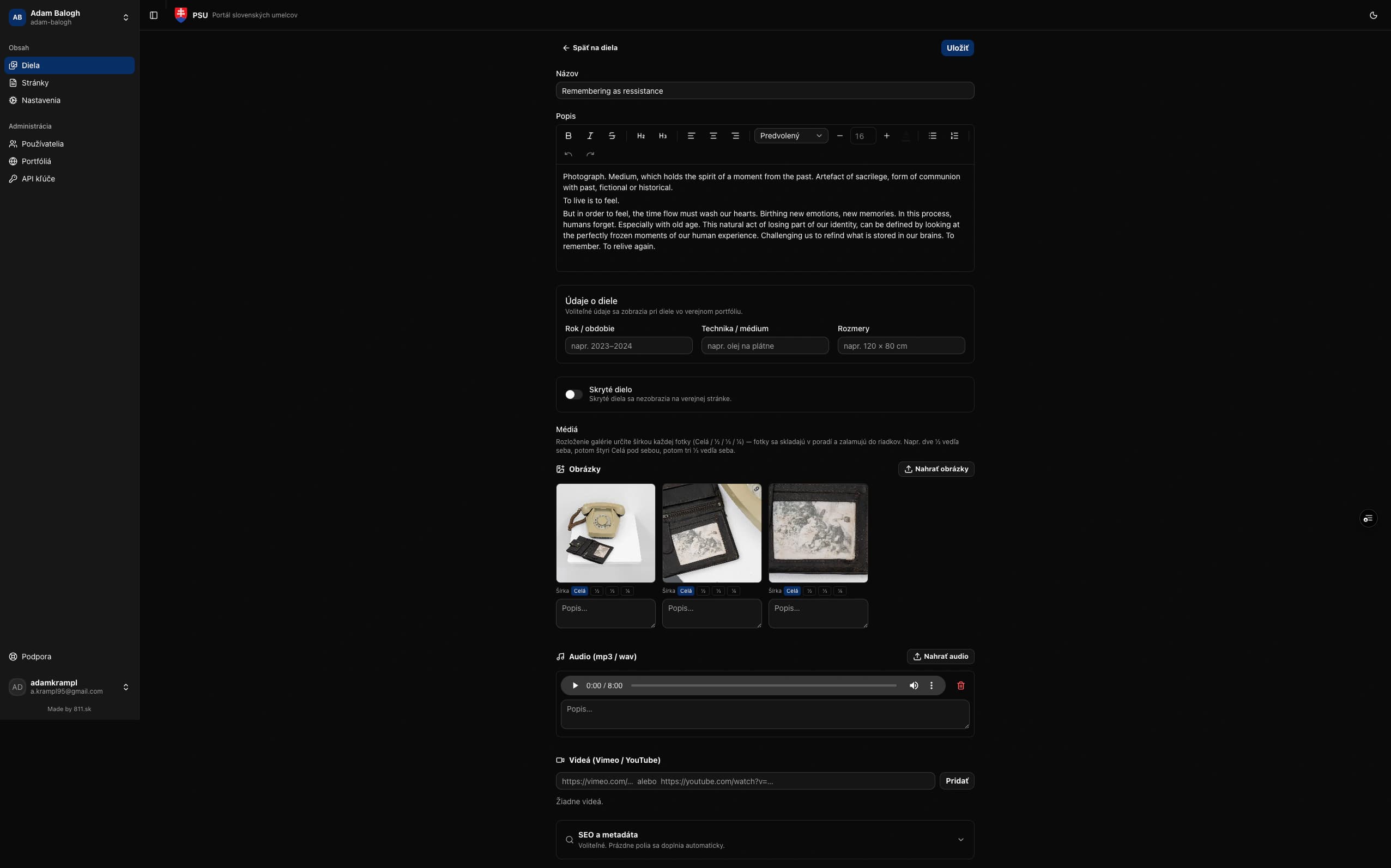Click the Technika / médium input
The height and width of the screenshot is (868, 1391).
coord(765,346)
